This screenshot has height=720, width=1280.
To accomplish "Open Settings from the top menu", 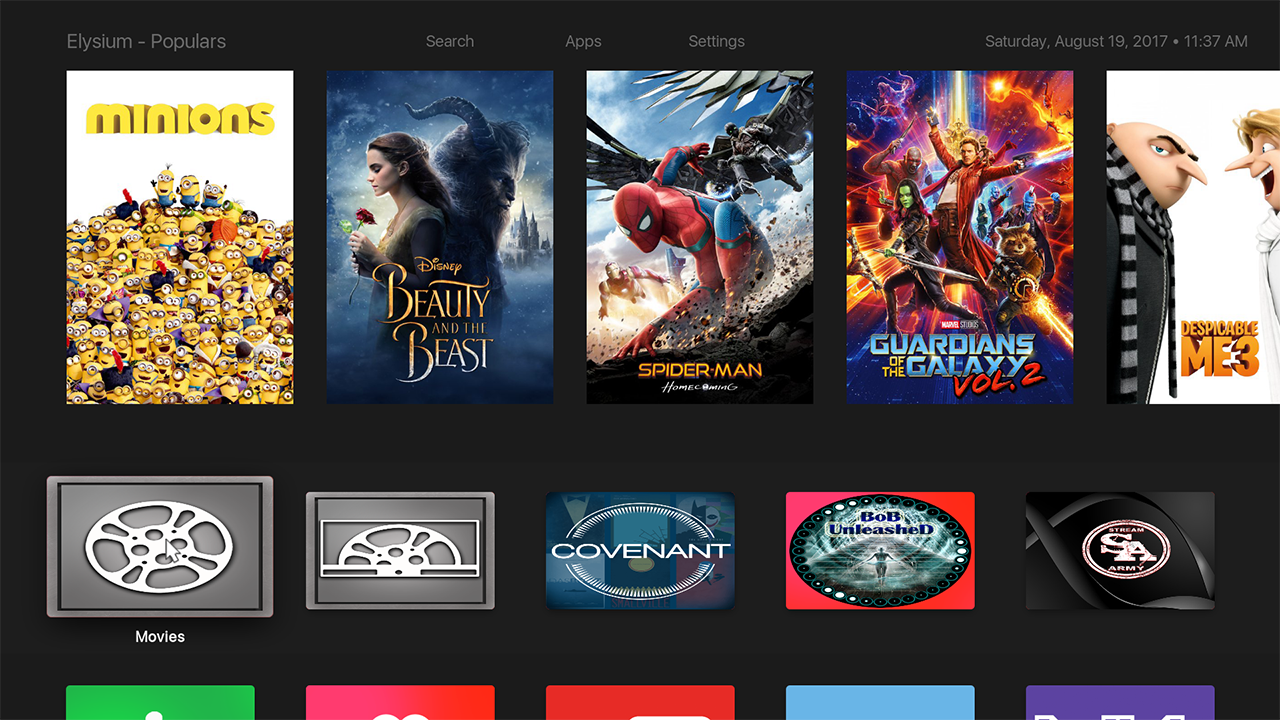I will tap(716, 41).
